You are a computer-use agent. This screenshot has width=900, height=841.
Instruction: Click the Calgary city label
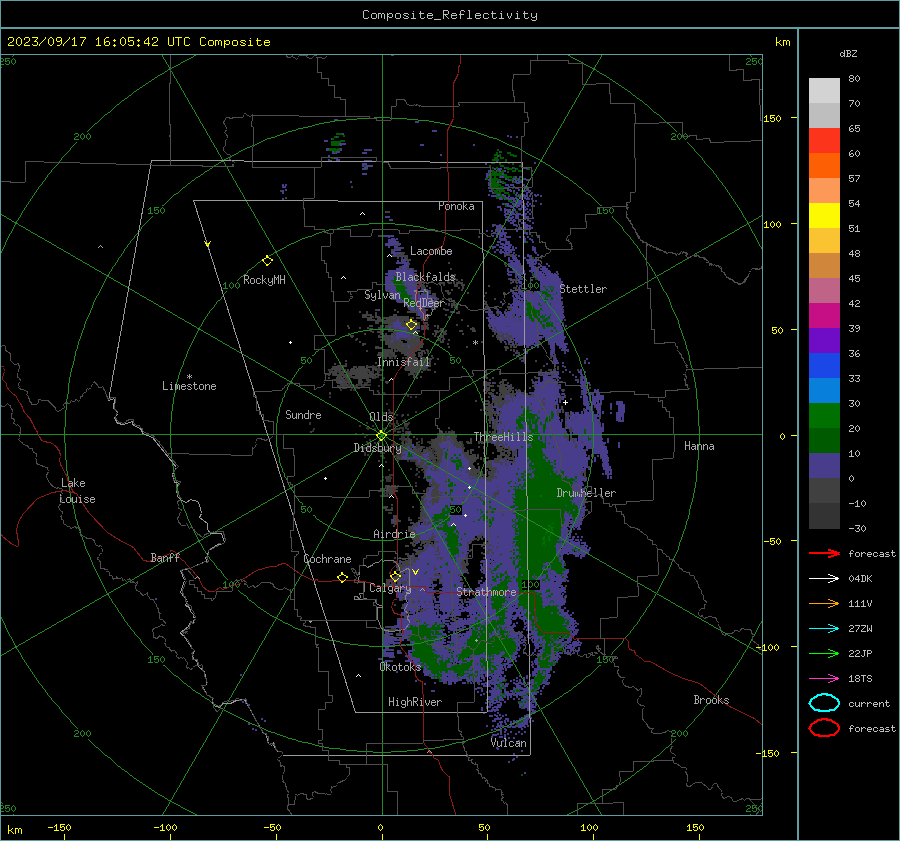(x=390, y=588)
